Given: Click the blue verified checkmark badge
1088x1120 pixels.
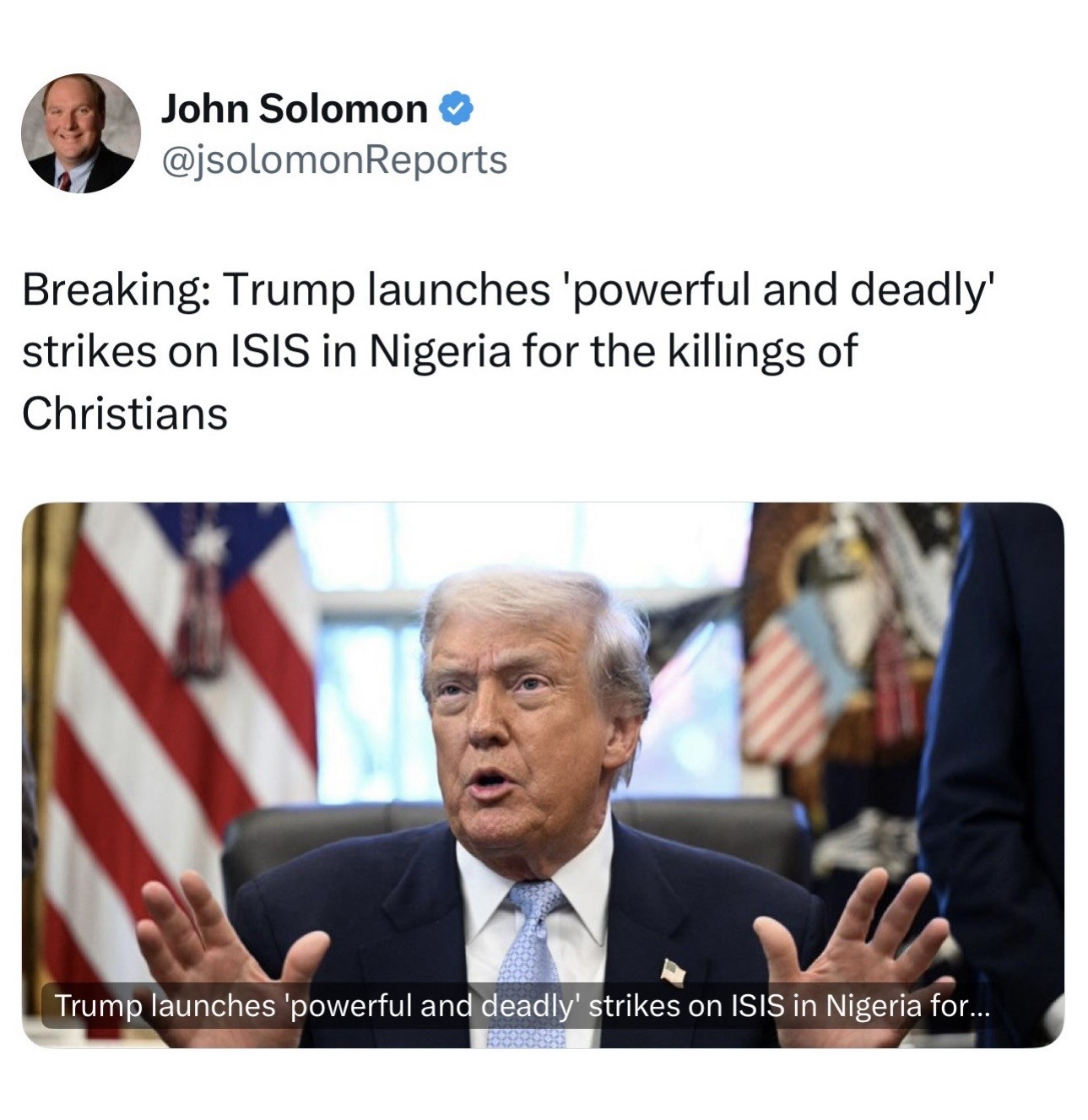Looking at the screenshot, I should pyautogui.click(x=457, y=109).
